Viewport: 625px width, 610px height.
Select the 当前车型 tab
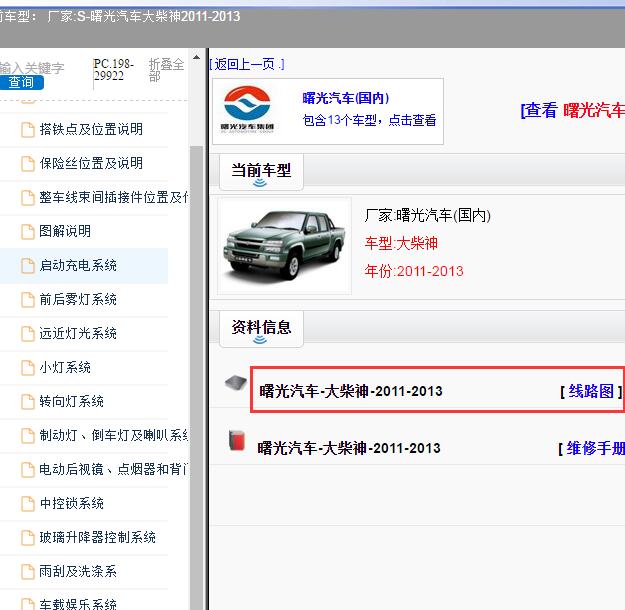[261, 171]
